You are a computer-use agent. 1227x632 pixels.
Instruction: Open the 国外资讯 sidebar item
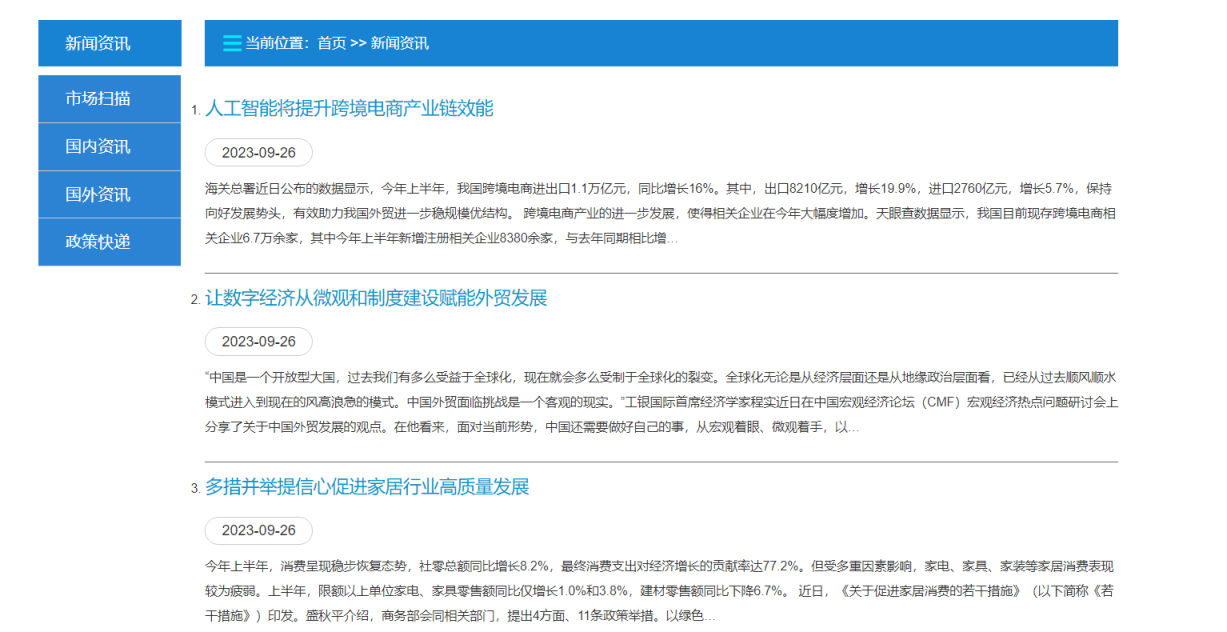click(98, 194)
